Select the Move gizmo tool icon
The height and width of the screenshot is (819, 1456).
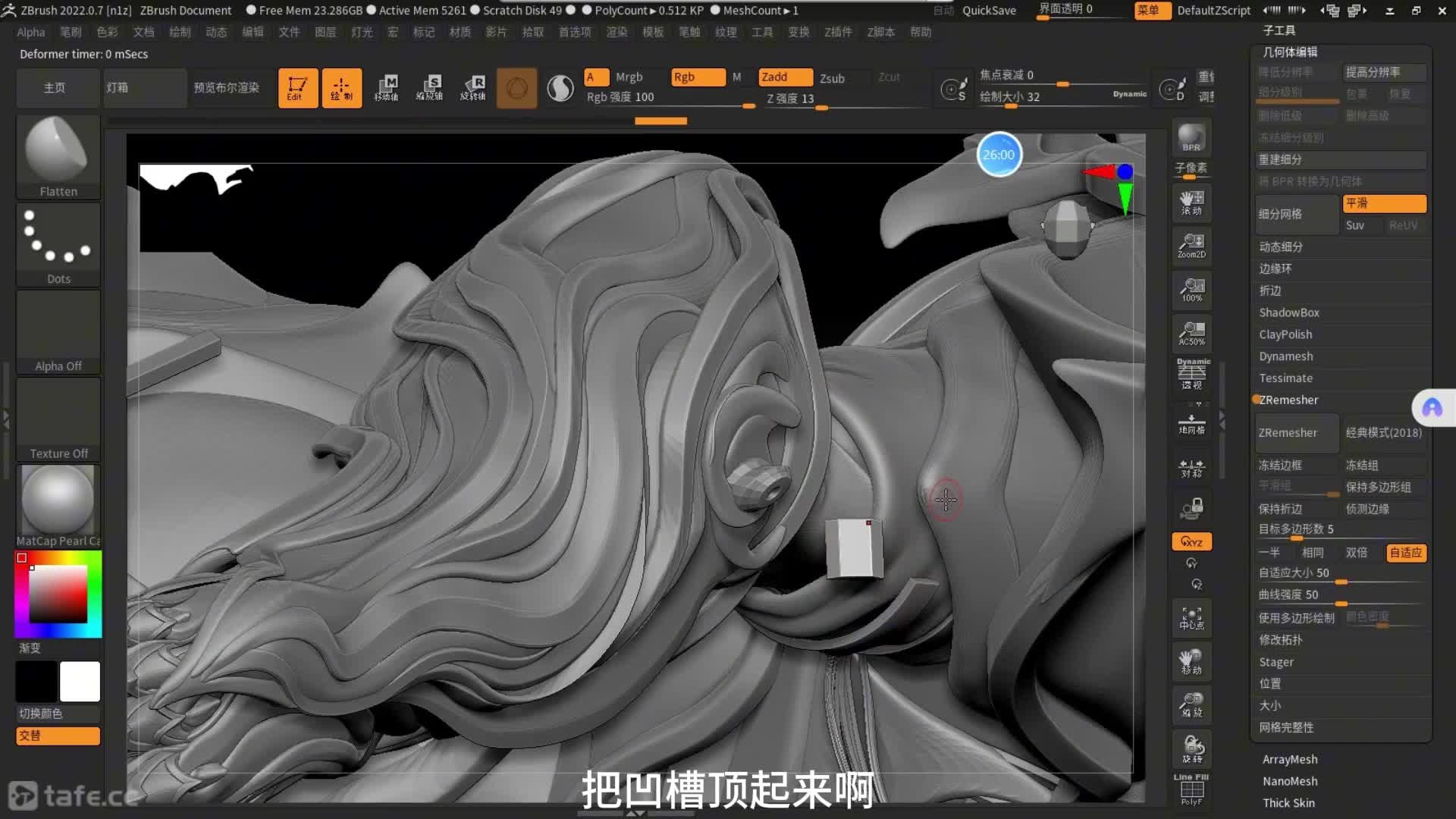click(x=387, y=88)
